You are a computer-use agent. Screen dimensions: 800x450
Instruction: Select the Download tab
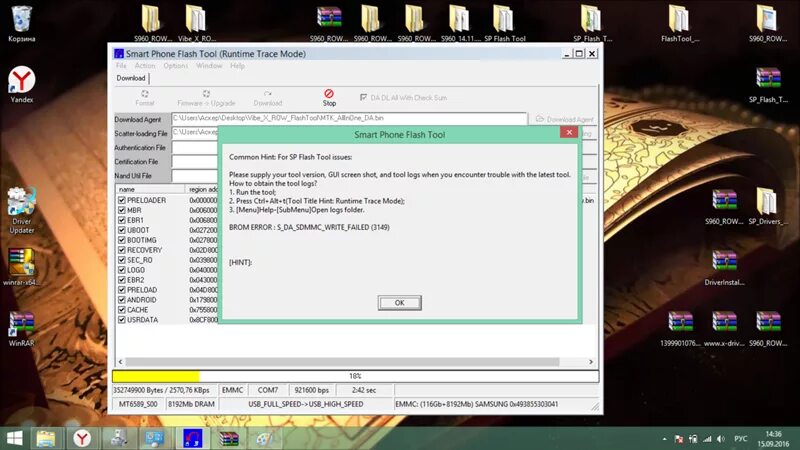click(131, 78)
